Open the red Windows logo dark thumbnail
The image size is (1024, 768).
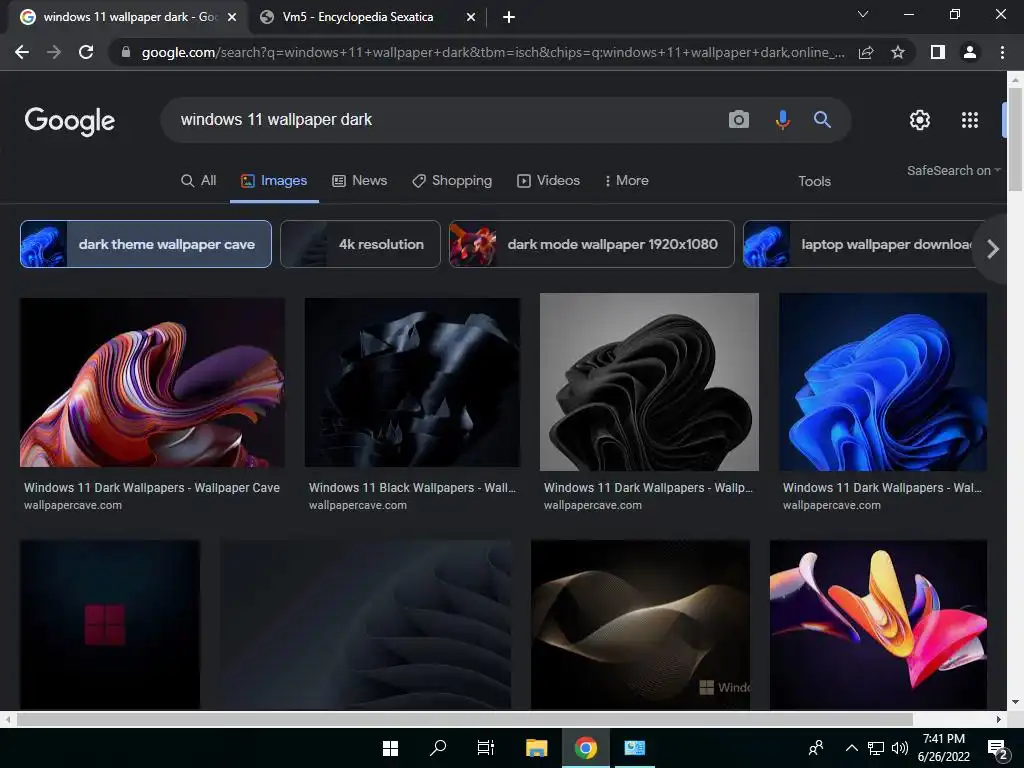110,624
